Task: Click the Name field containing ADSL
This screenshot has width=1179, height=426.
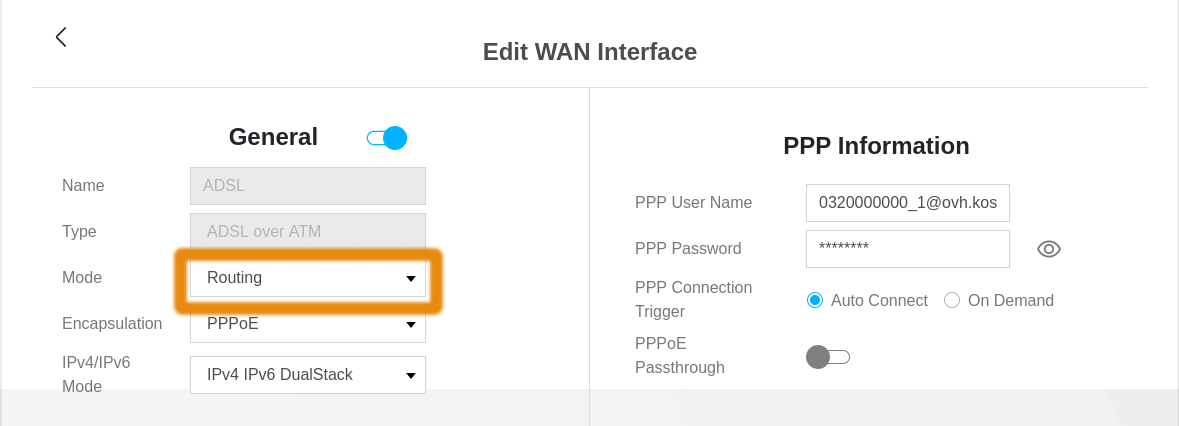Action: point(308,185)
